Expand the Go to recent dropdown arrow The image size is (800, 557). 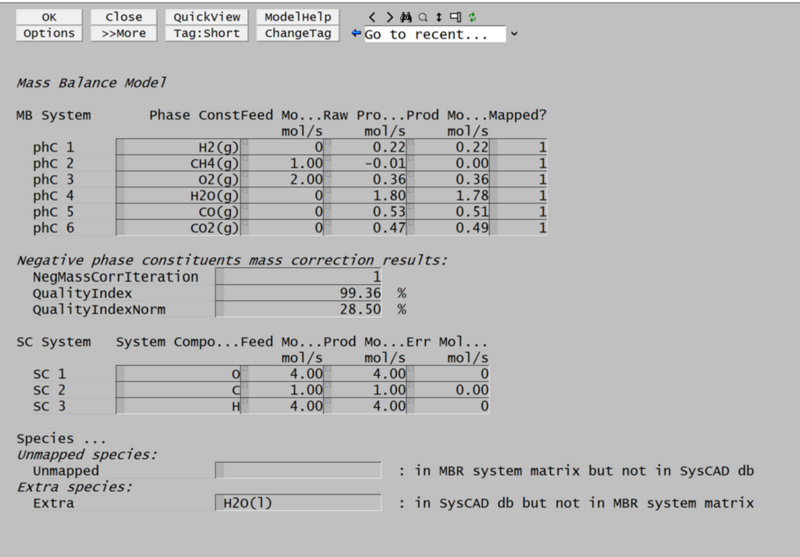click(x=514, y=34)
